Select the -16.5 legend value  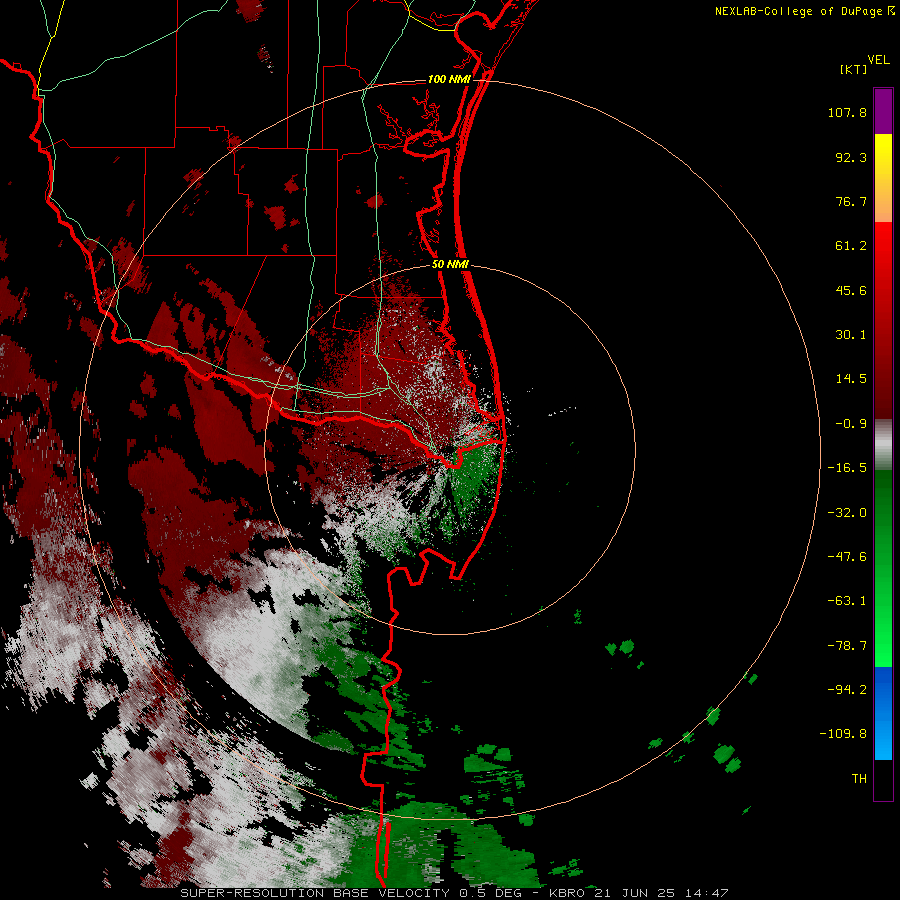[x=847, y=468]
